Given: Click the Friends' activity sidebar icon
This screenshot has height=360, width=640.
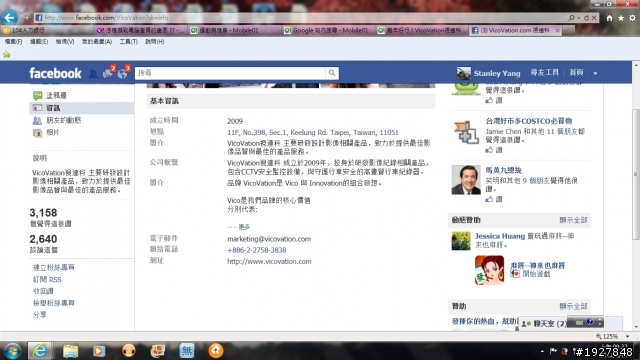Looking at the screenshot, I should [38, 120].
